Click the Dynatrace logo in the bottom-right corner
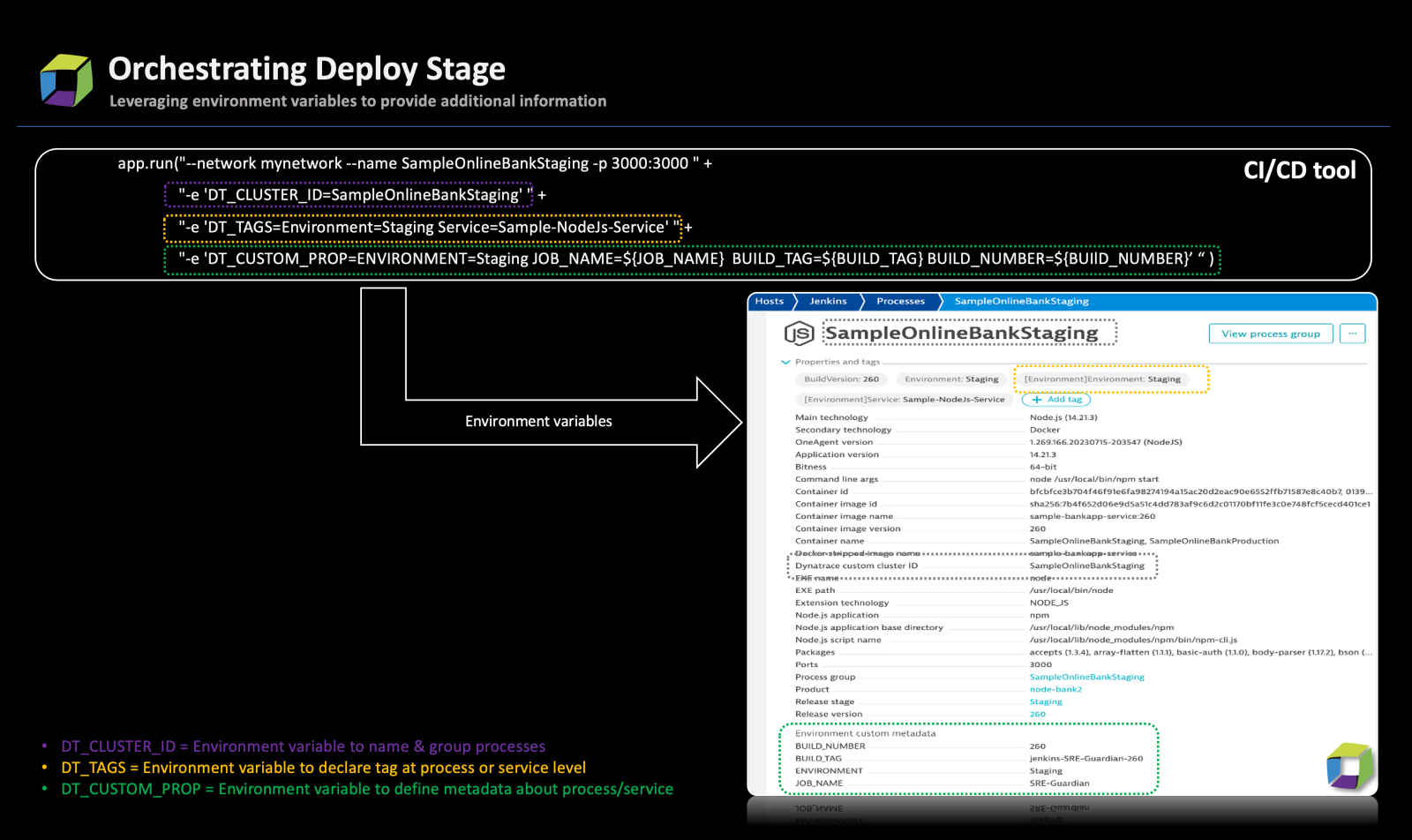This screenshot has width=1412, height=840. (1348, 767)
